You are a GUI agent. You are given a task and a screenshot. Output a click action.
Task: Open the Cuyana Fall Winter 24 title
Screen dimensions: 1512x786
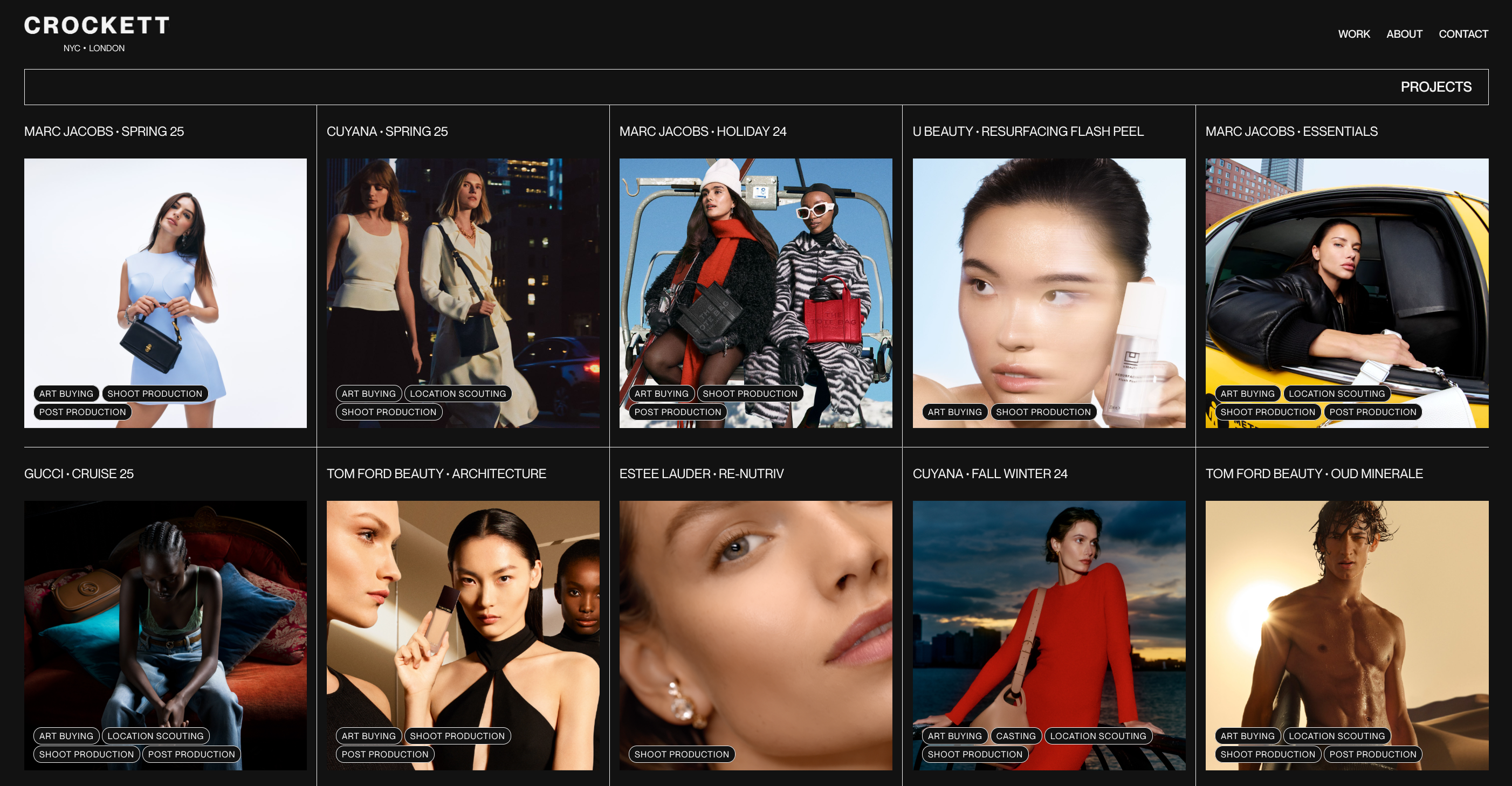click(x=989, y=474)
